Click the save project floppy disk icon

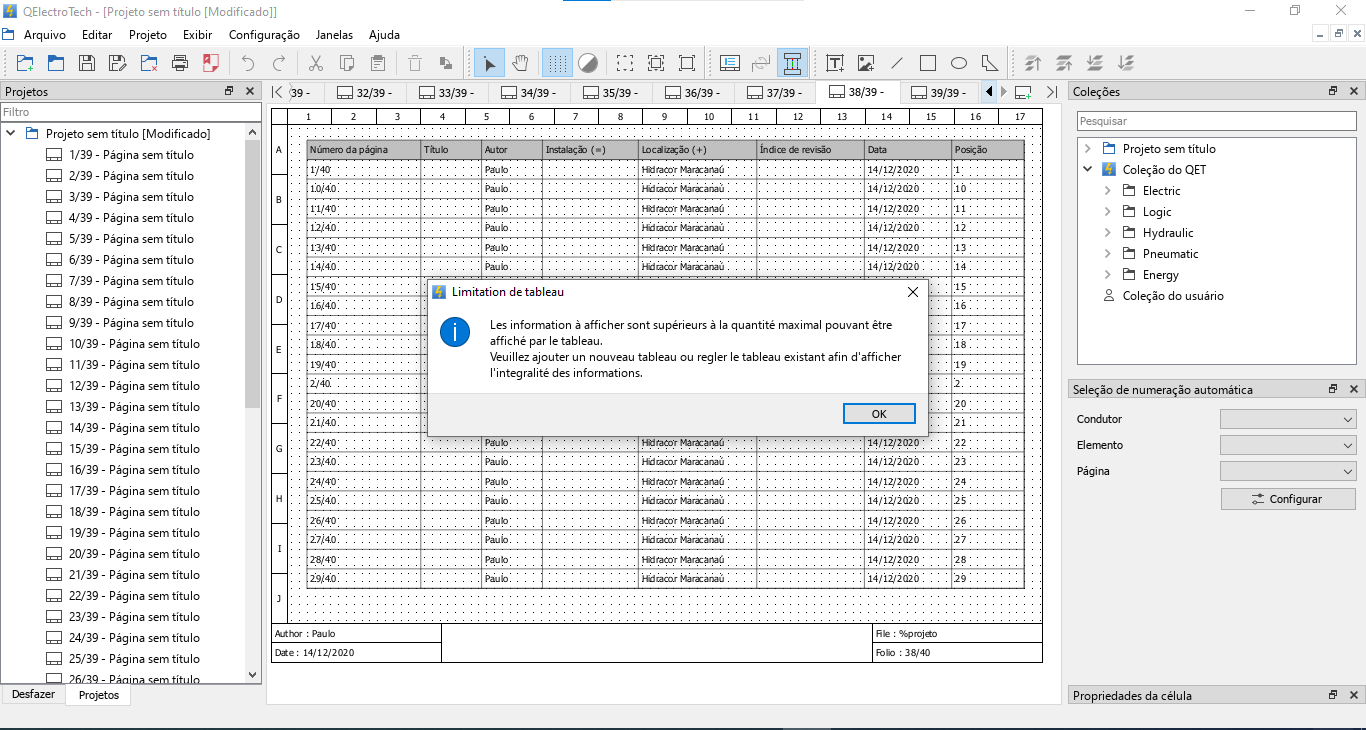pos(87,63)
